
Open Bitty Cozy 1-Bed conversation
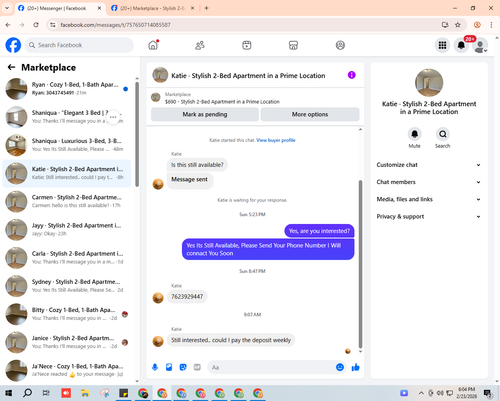pyautogui.click(x=67, y=314)
